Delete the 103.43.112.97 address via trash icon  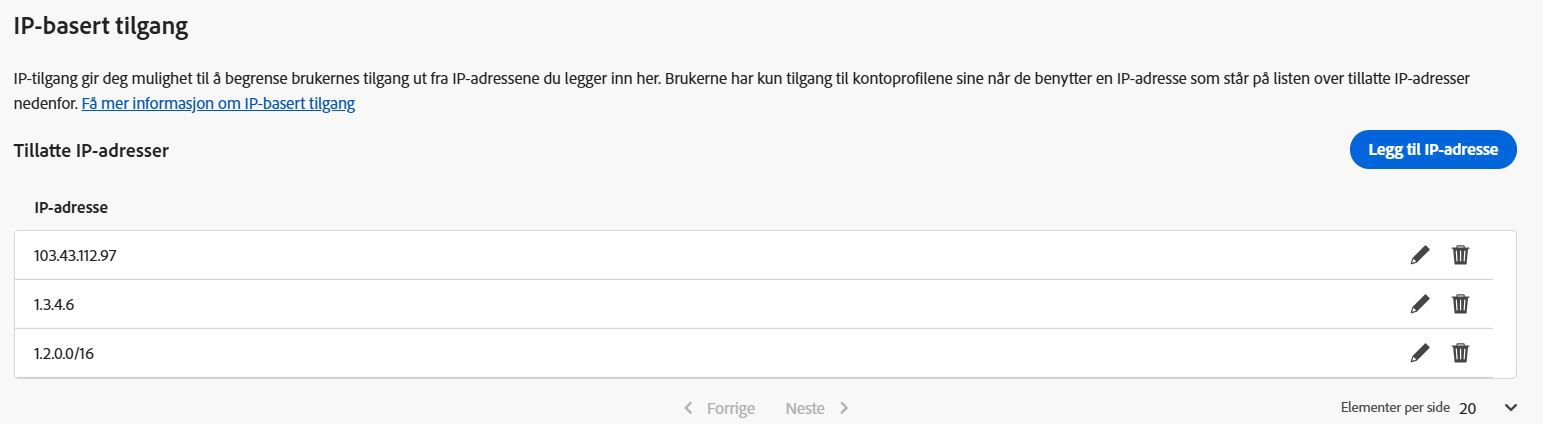point(1460,255)
